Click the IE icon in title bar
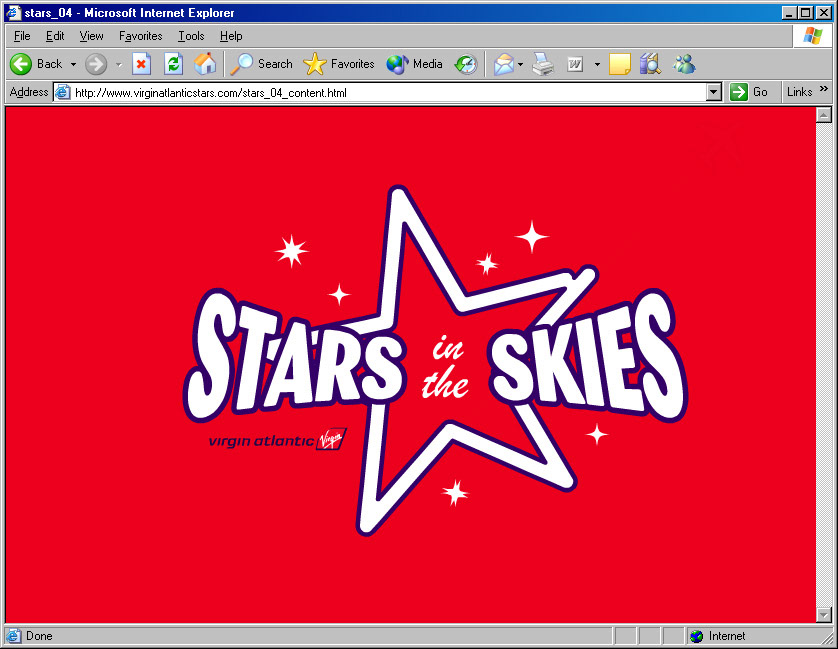Screen dimensions: 838x649 13,12
